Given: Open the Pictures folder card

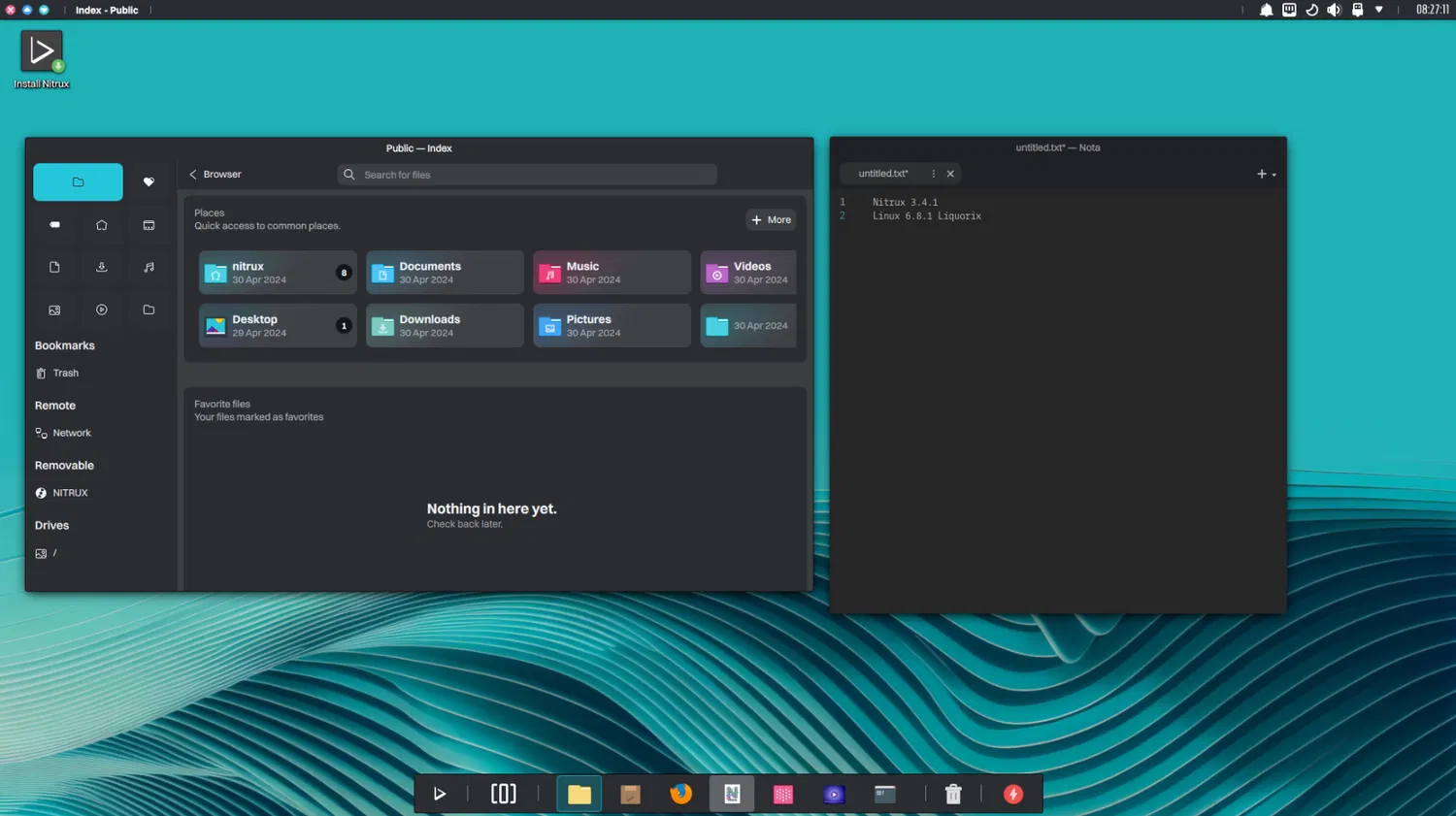Looking at the screenshot, I should coord(612,326).
